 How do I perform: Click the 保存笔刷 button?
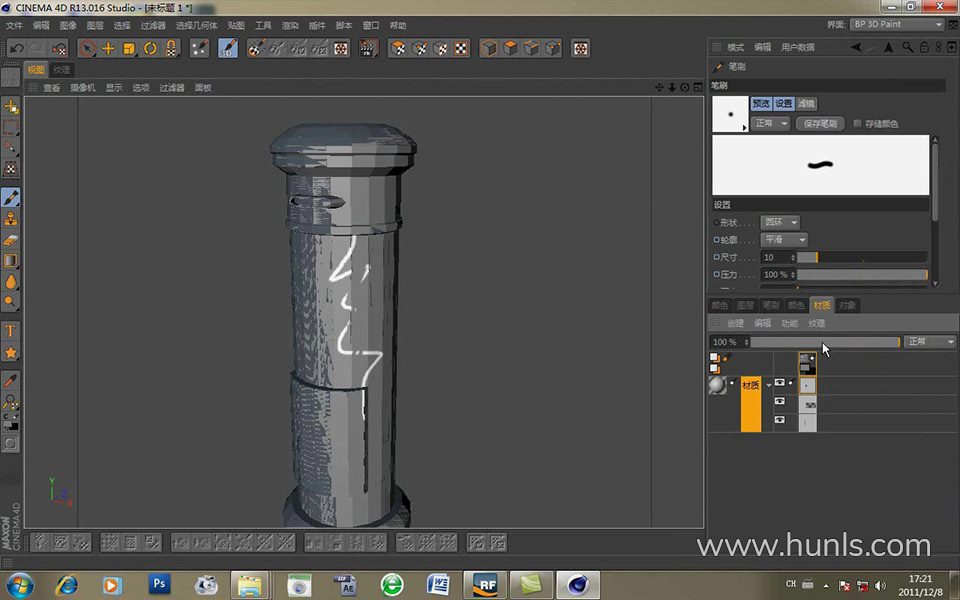[820, 124]
